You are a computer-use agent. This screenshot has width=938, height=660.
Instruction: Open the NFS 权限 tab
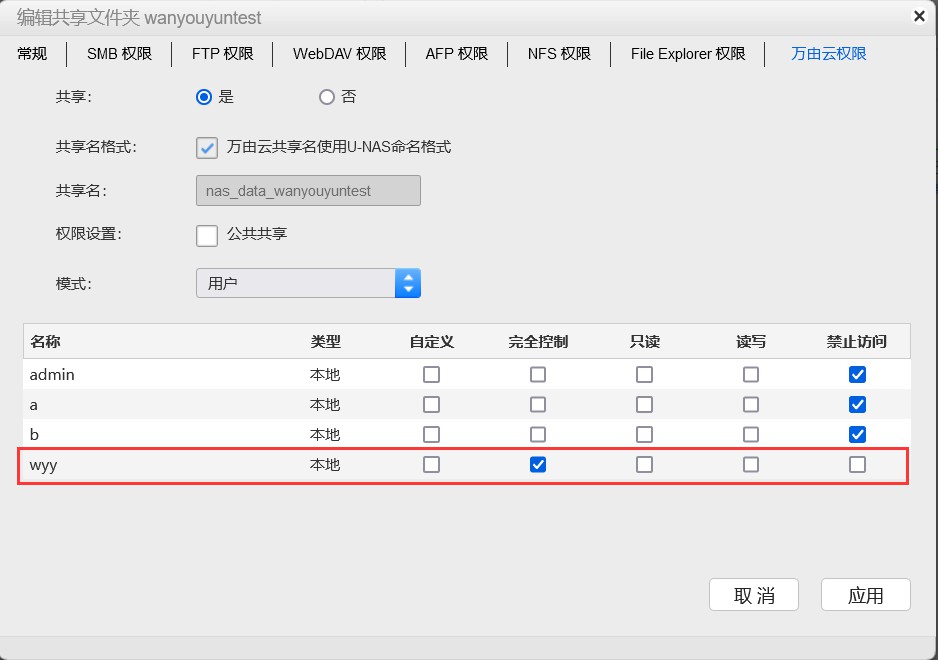point(559,54)
